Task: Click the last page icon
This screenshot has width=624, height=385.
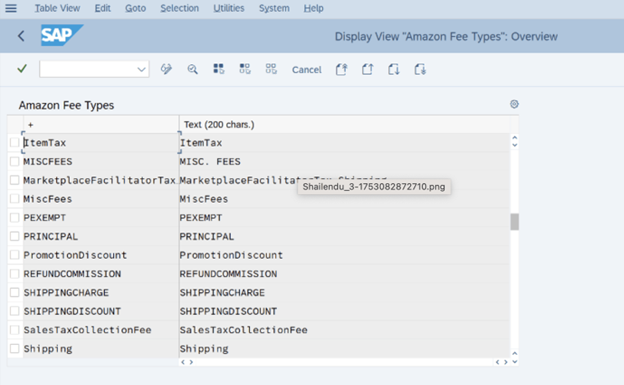Action: [420, 69]
